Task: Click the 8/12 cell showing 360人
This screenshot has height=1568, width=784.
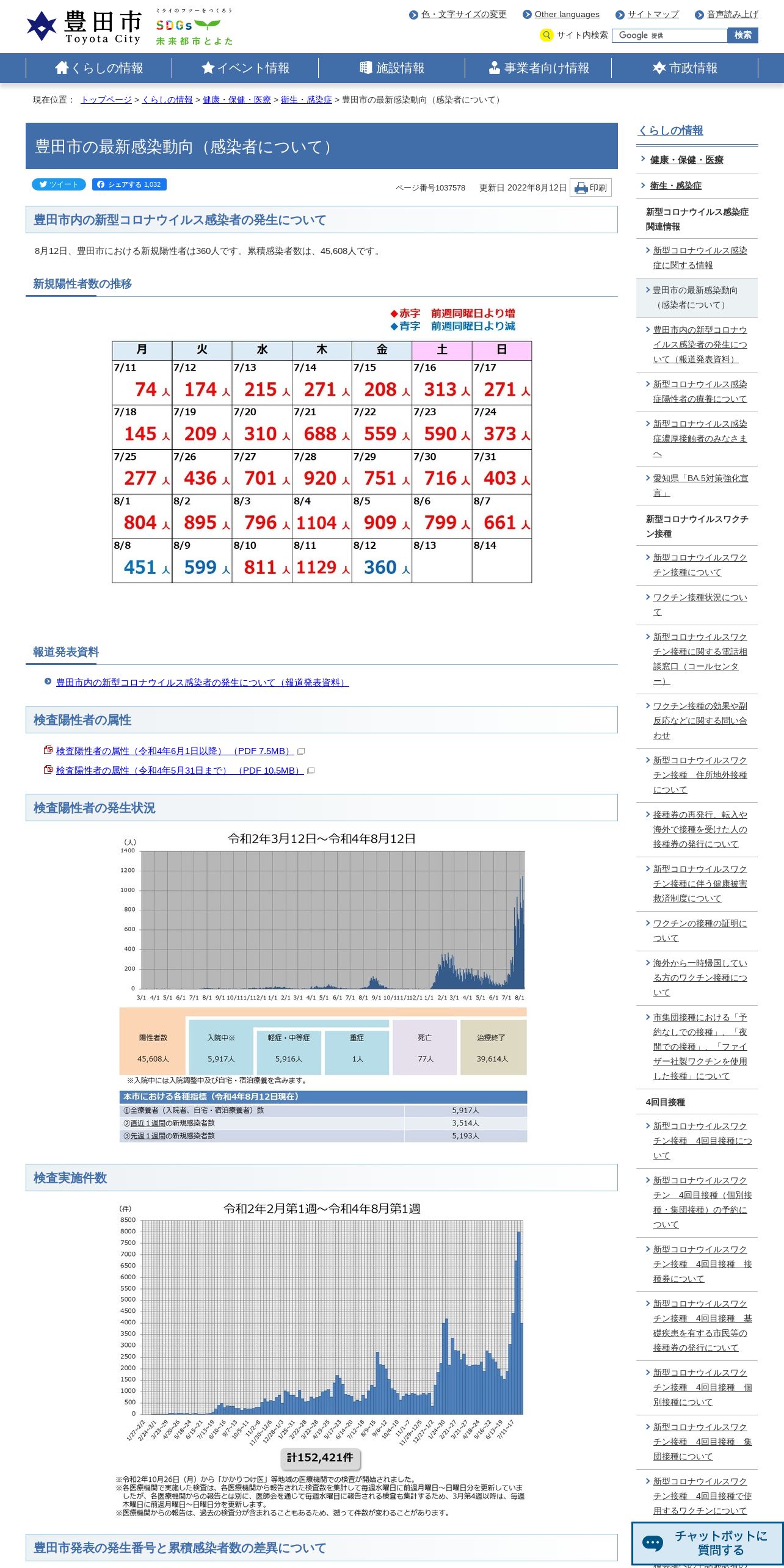Action: click(382, 561)
